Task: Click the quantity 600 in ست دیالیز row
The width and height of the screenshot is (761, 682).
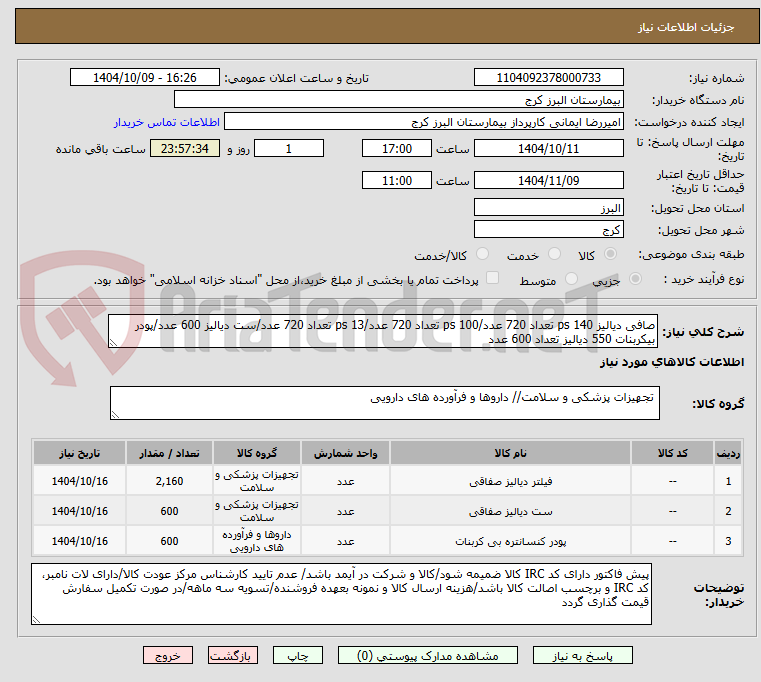Action: click(169, 511)
